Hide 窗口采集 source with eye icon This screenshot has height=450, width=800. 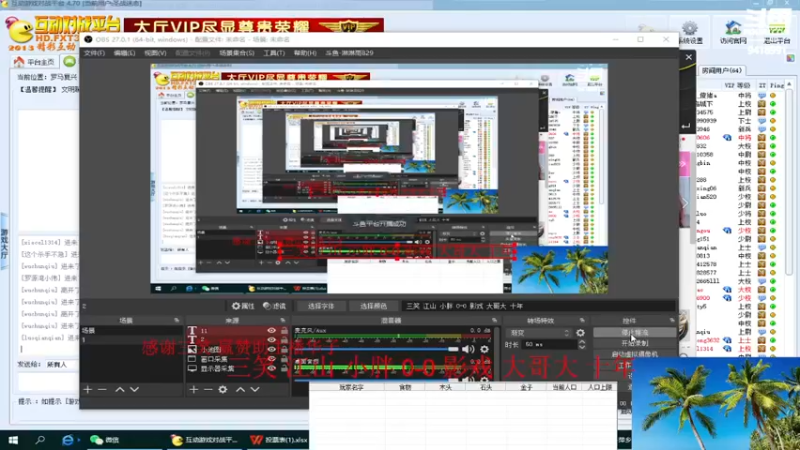click(271, 359)
